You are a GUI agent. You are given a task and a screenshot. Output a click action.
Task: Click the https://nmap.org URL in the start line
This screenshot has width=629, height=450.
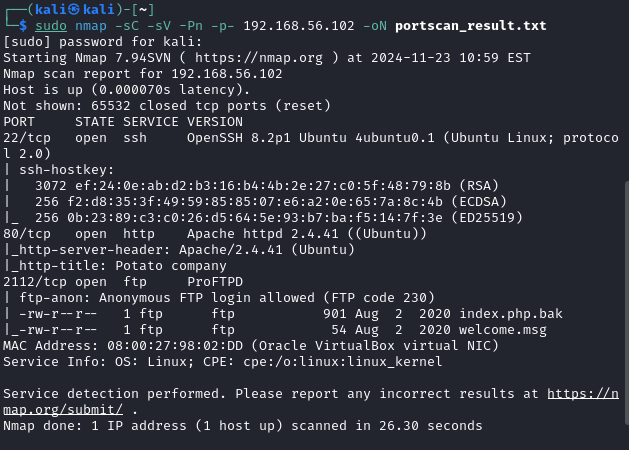259,58
